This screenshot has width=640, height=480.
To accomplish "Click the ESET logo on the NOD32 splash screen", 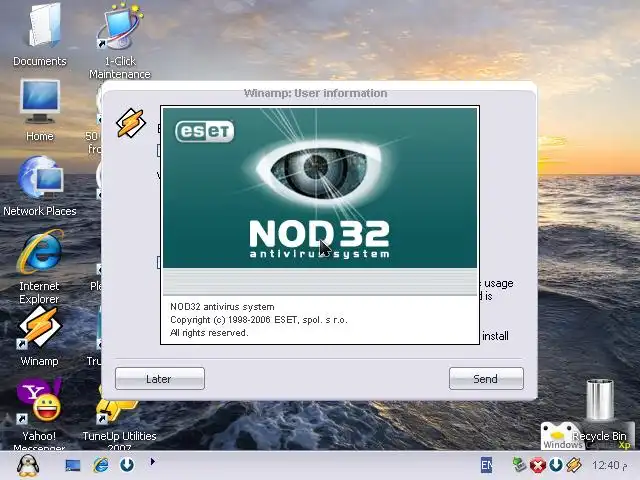I will 204,131.
